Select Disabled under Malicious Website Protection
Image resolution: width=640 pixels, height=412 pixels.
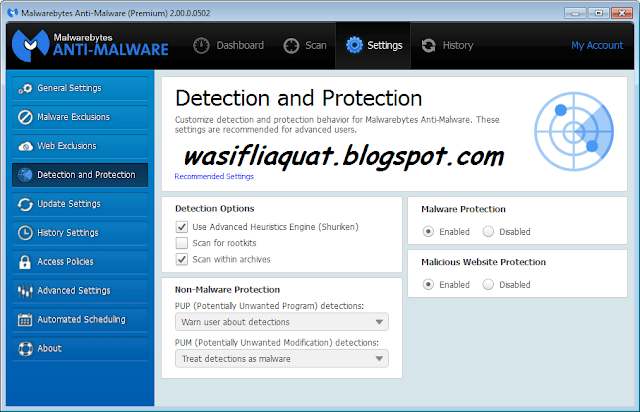488,284
